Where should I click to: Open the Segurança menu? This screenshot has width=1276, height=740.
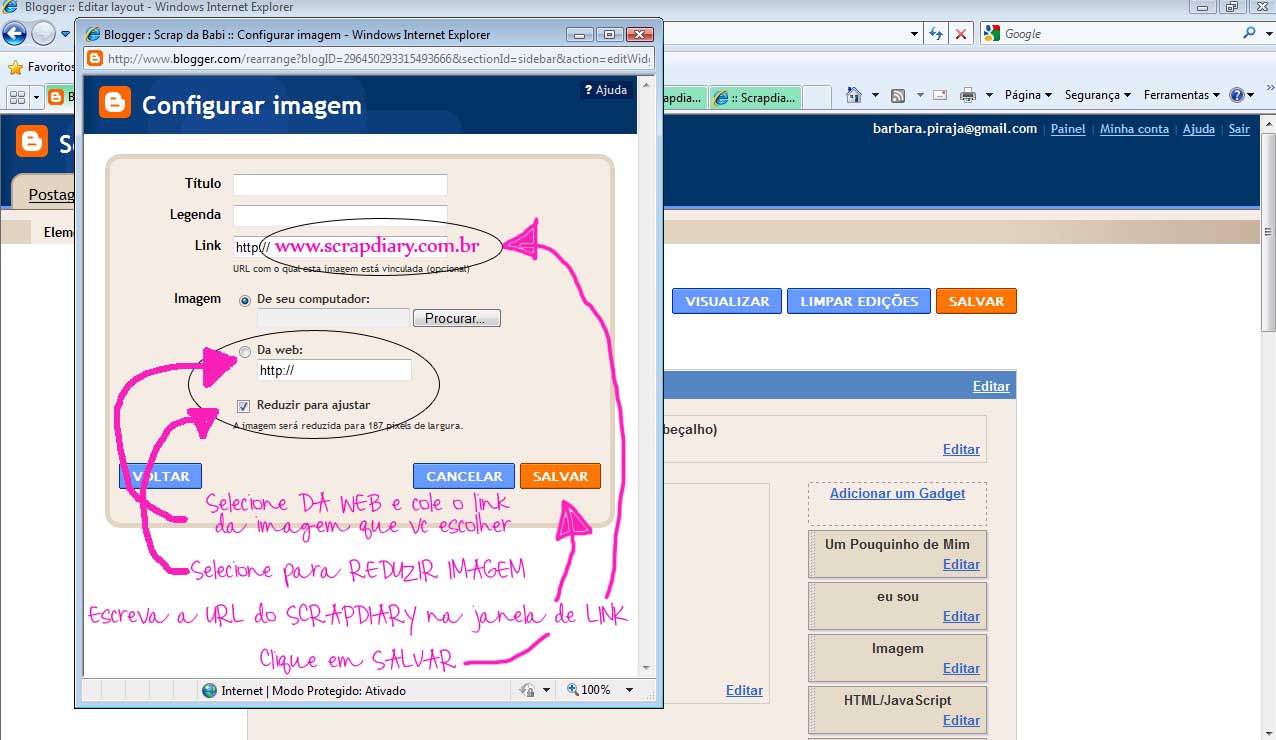coord(1098,95)
